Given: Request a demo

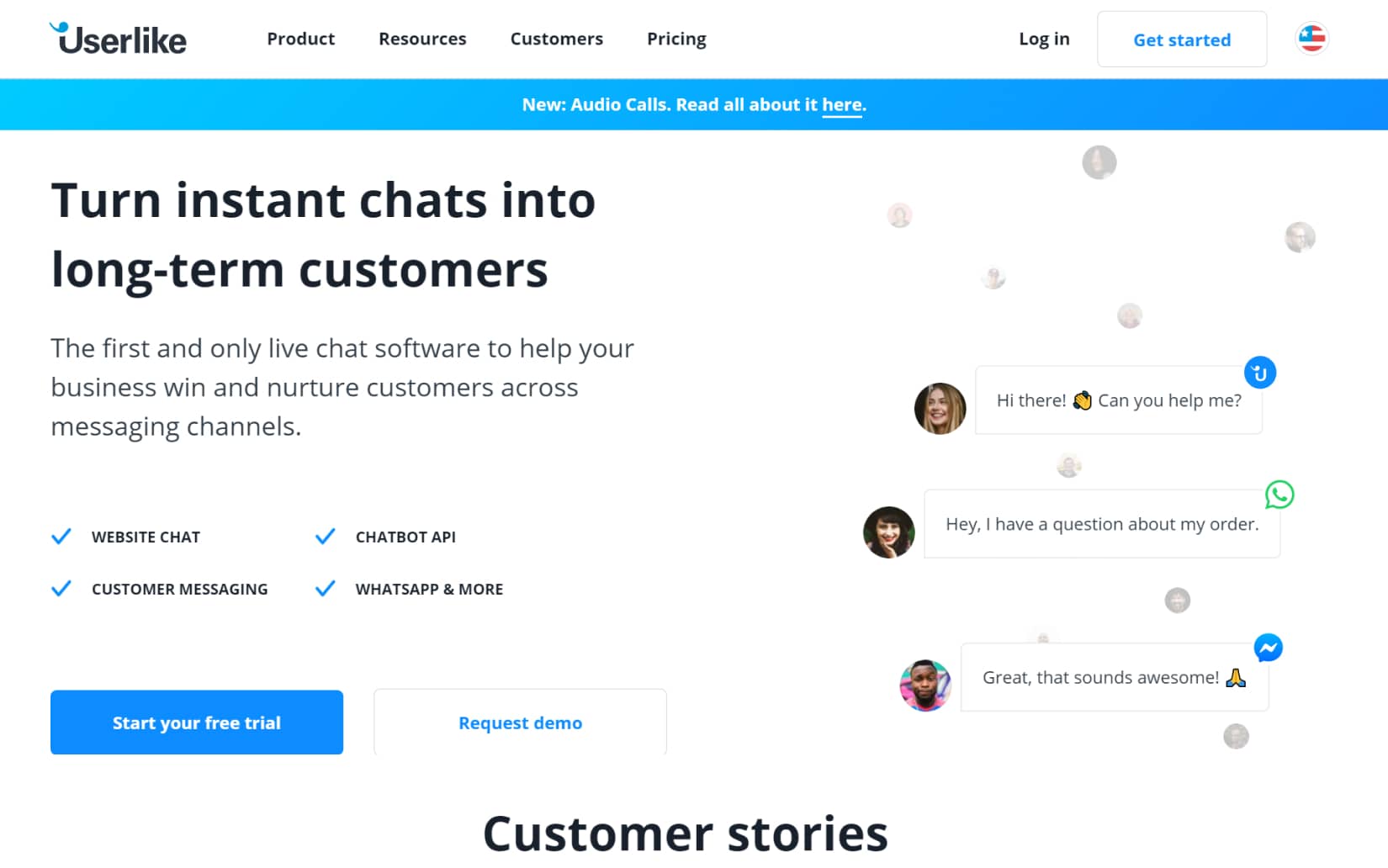Looking at the screenshot, I should pyautogui.click(x=519, y=722).
